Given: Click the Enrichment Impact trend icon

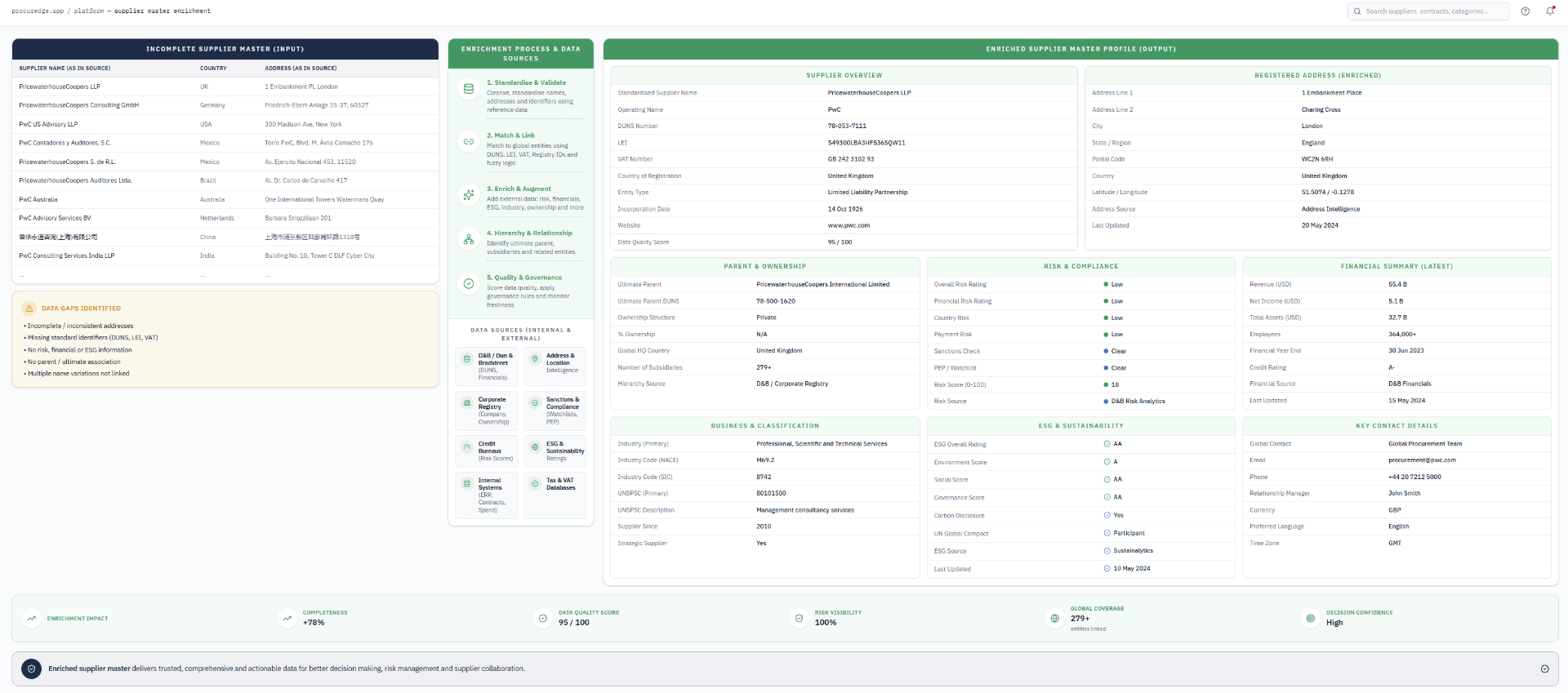Looking at the screenshot, I should [x=31, y=619].
